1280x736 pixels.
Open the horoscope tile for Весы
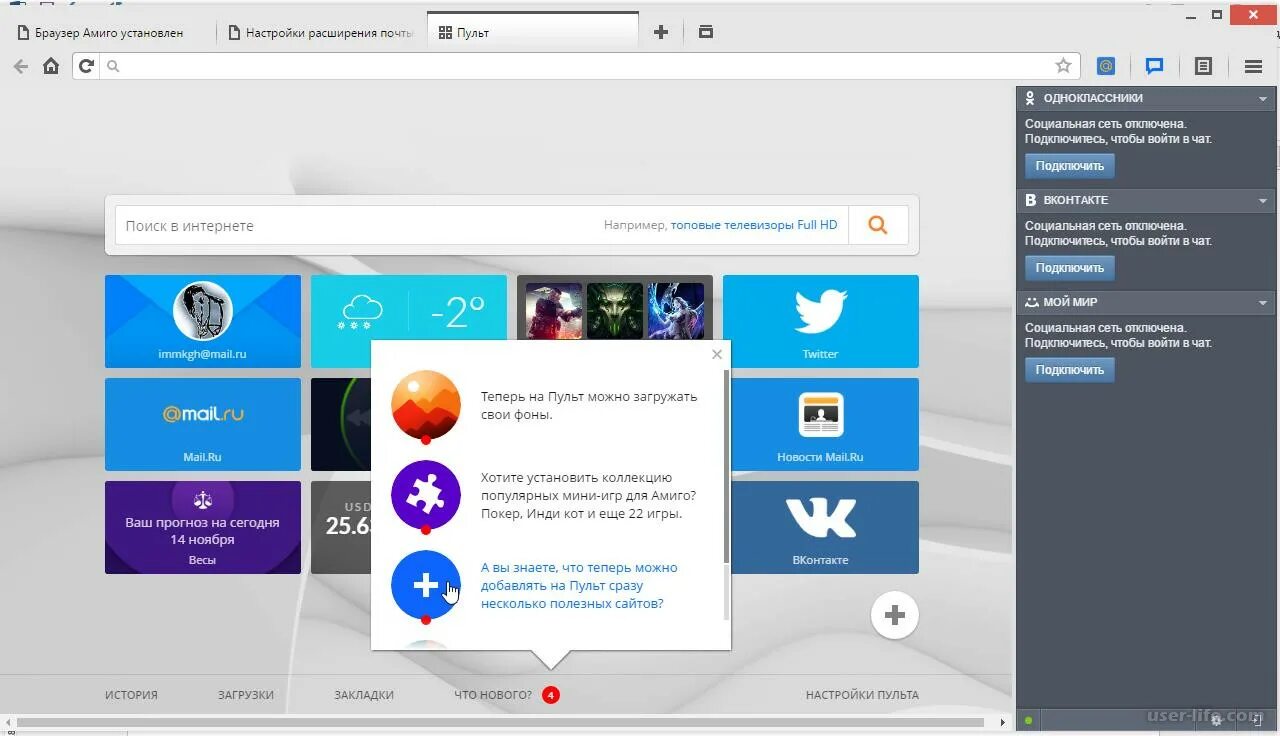click(x=203, y=527)
